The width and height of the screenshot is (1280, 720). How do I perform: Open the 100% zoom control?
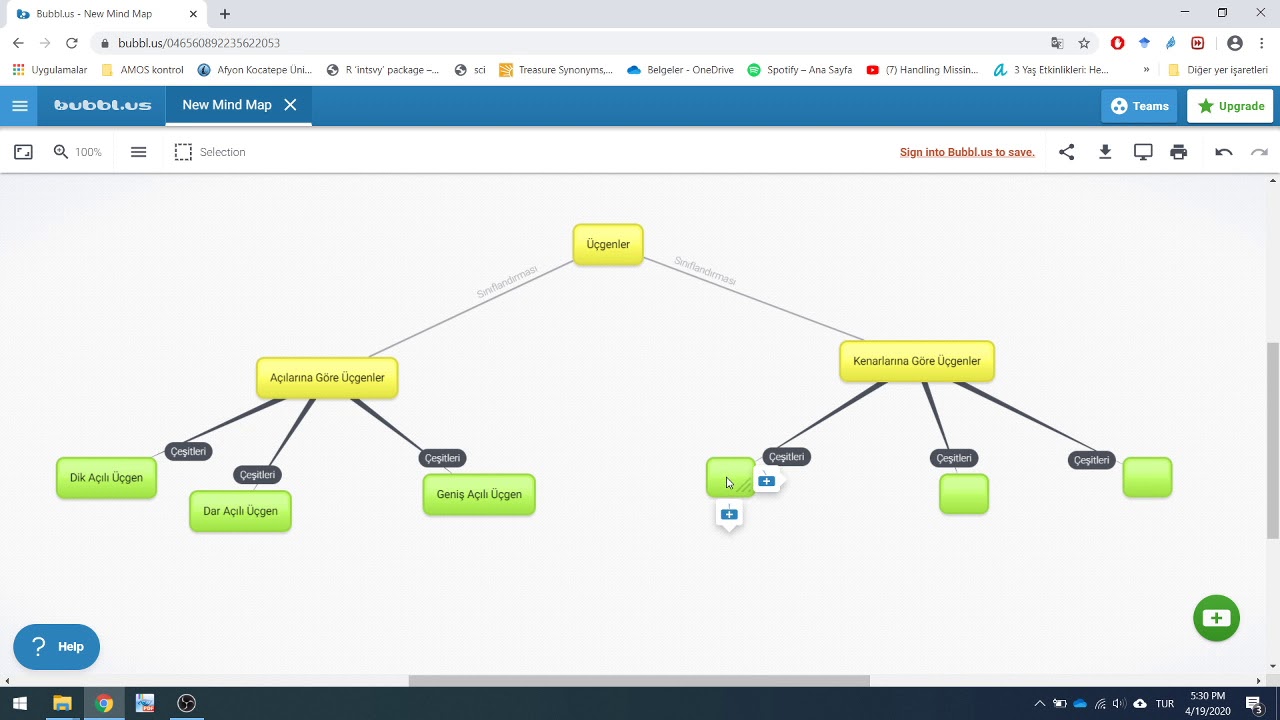click(77, 152)
